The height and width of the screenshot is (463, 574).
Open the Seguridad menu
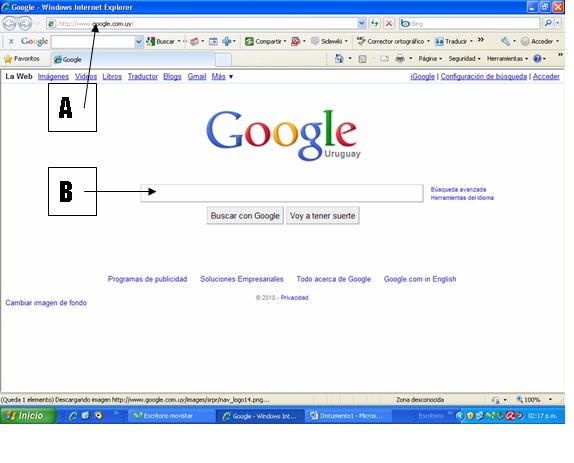(464, 59)
